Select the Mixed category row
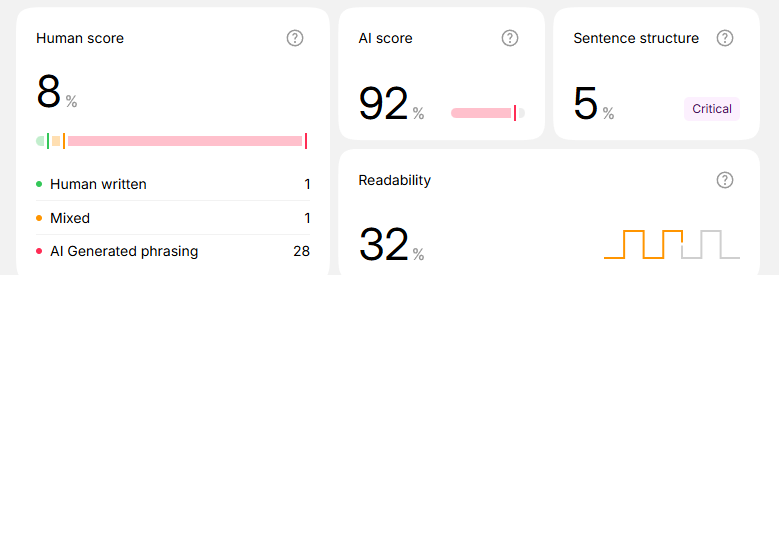Viewport: 779px width, 554px height. [x=173, y=218]
